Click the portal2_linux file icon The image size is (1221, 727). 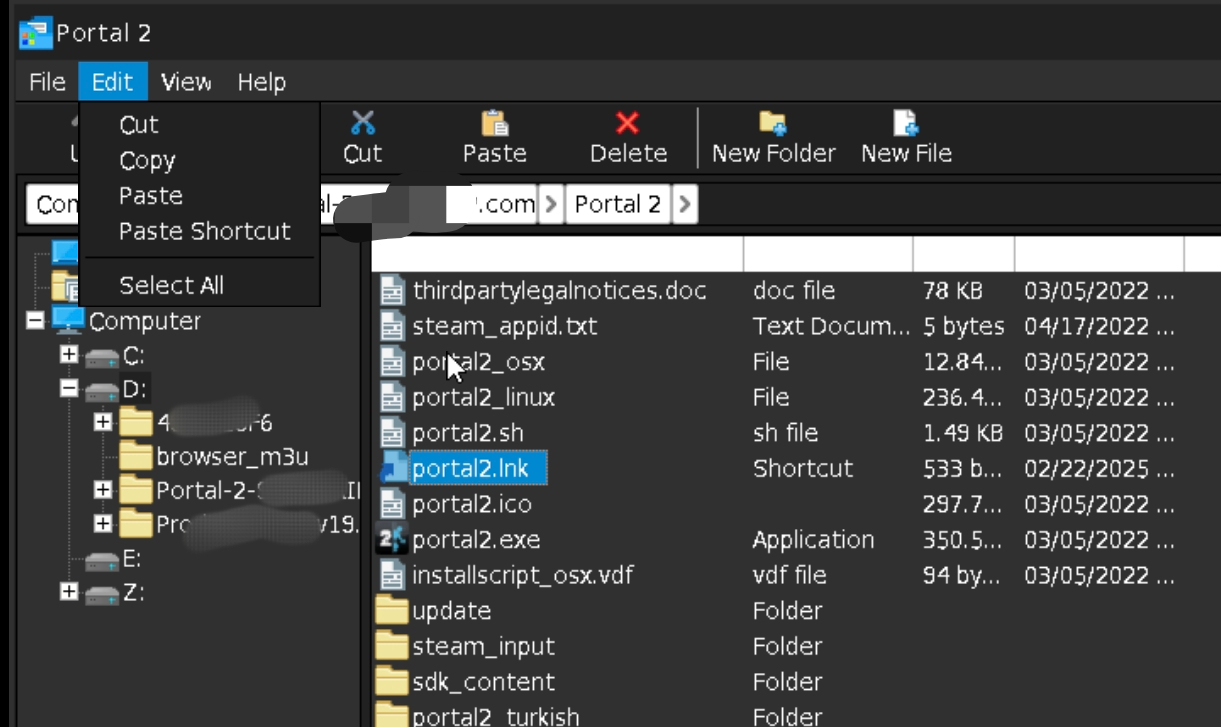tap(392, 397)
